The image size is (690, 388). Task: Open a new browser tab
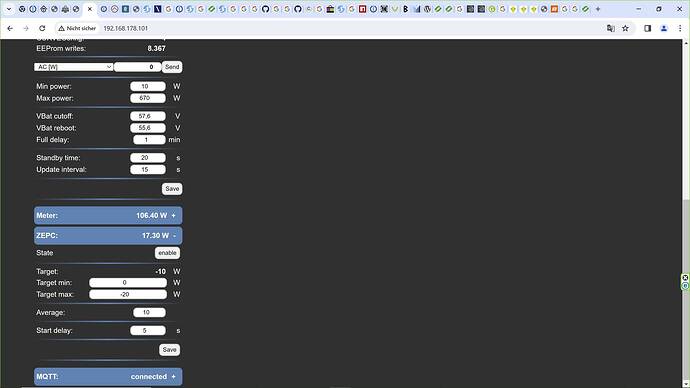(x=598, y=9)
